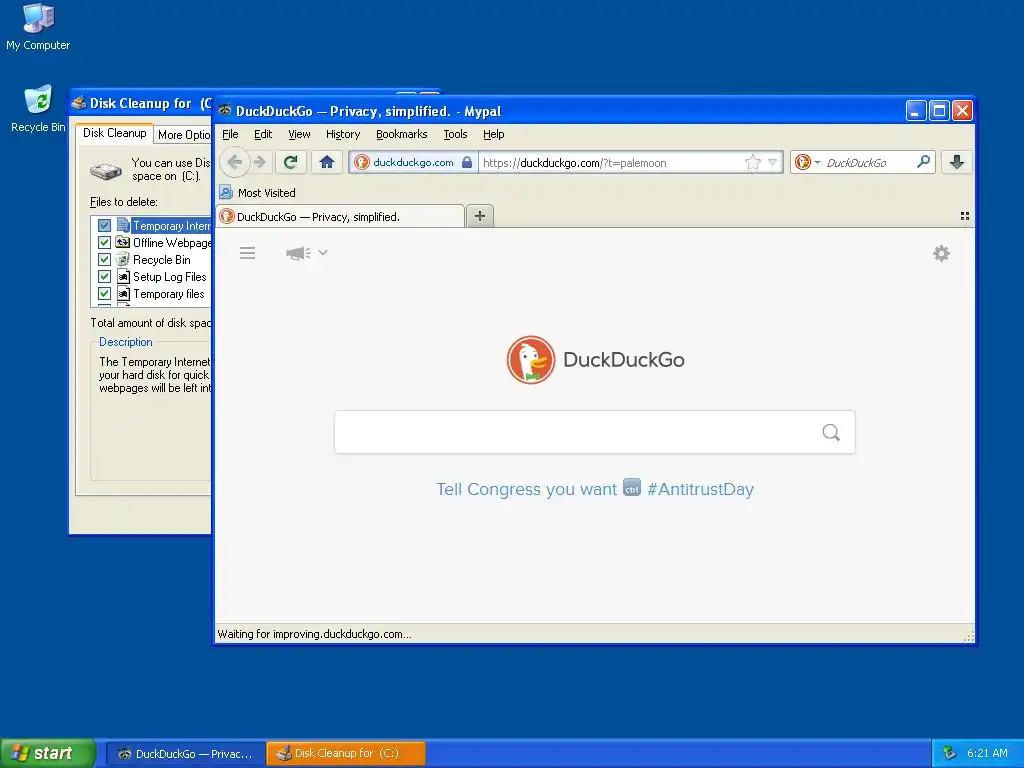Click the browser Forward arrow button
The width and height of the screenshot is (1024, 768).
[260, 162]
